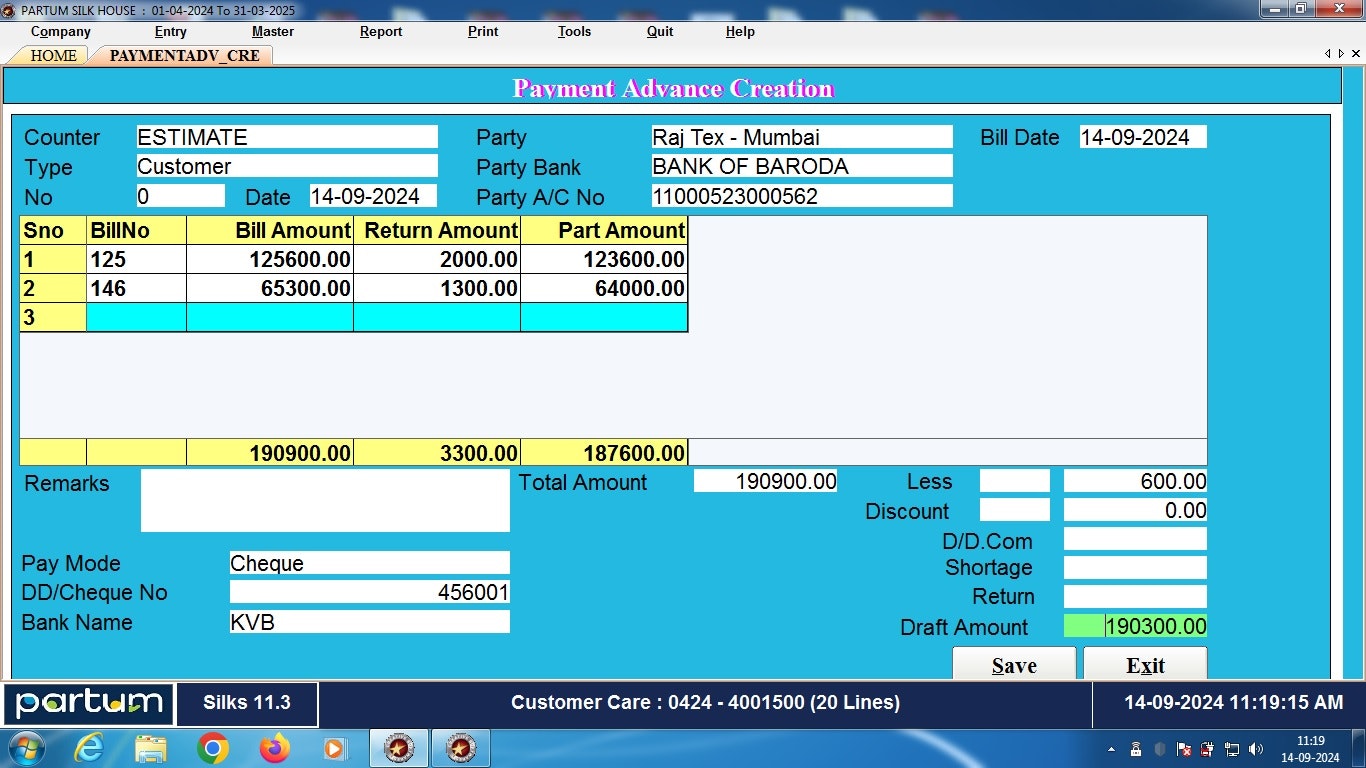Screen dimensions: 1366x768
Task: Open the Counter selector showing ESTIMATE
Action: click(x=287, y=136)
